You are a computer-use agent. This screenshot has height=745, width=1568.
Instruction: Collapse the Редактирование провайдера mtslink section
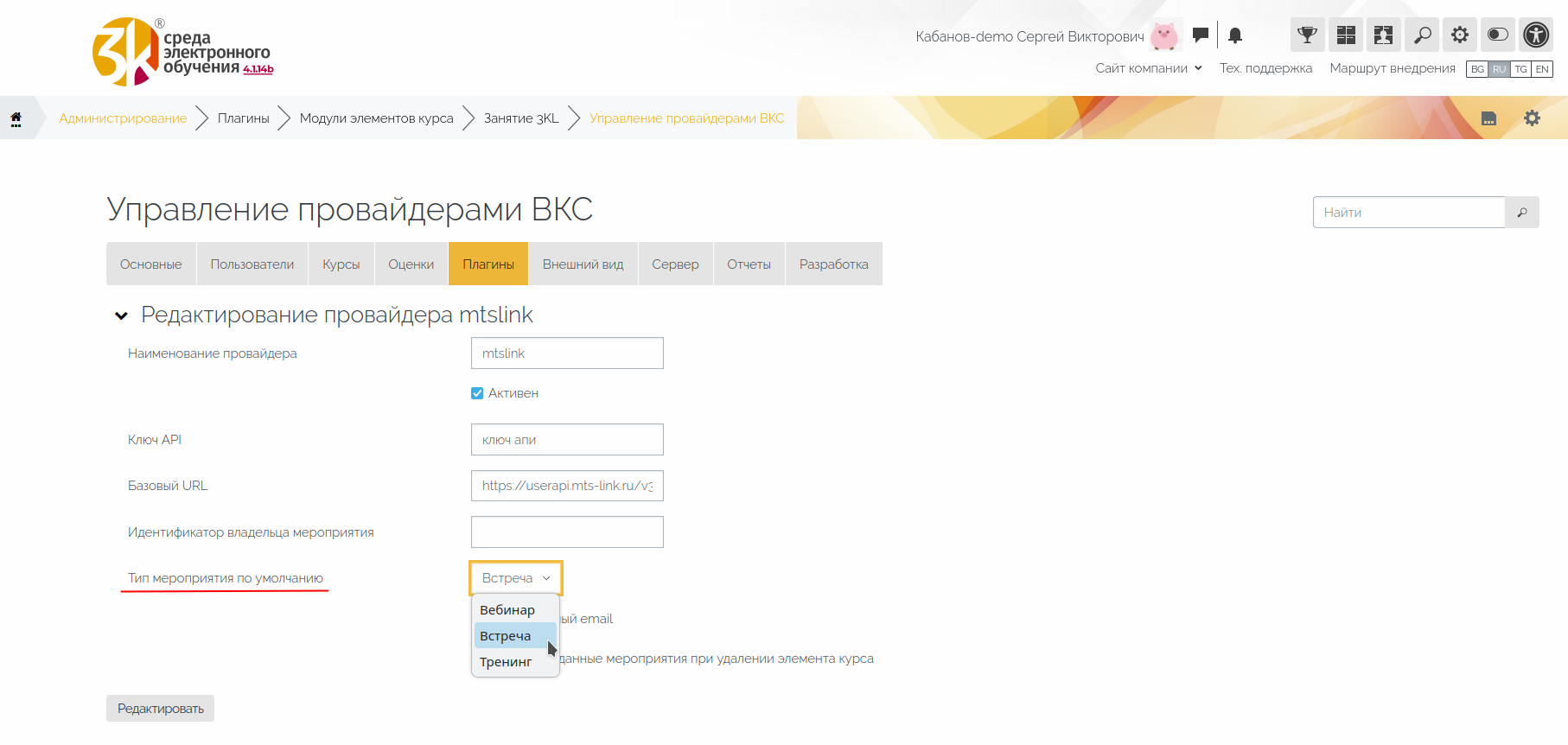(122, 315)
